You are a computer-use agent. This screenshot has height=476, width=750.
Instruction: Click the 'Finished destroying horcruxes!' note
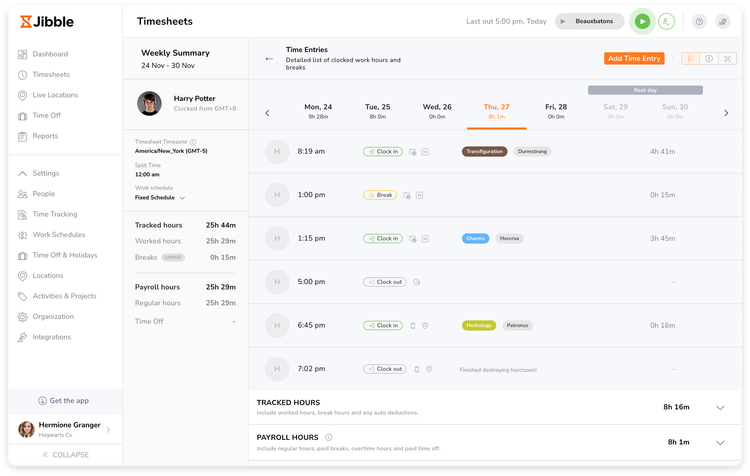click(498, 370)
